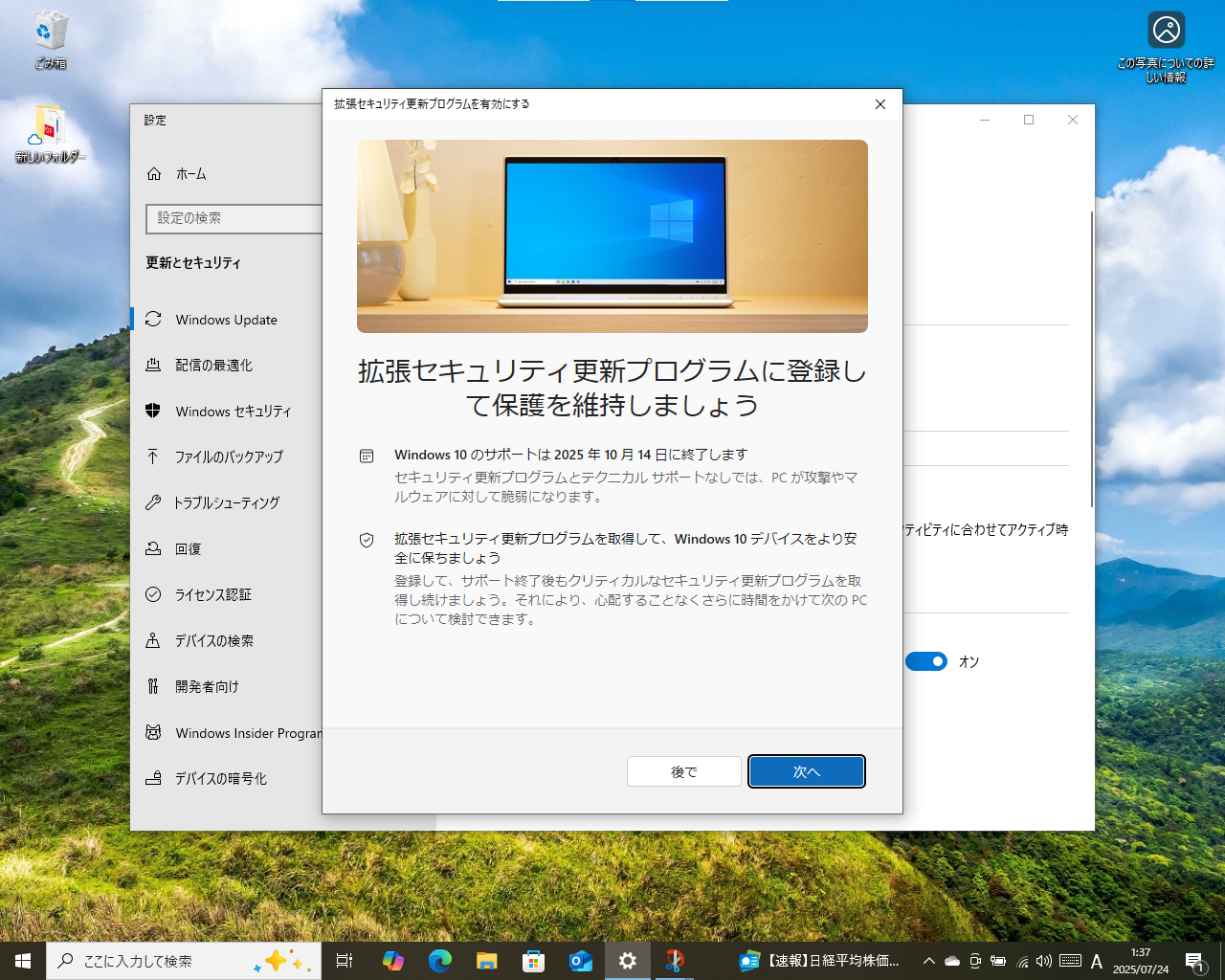Open Outlook from the taskbar
The width and height of the screenshot is (1225, 980).
tap(581, 961)
